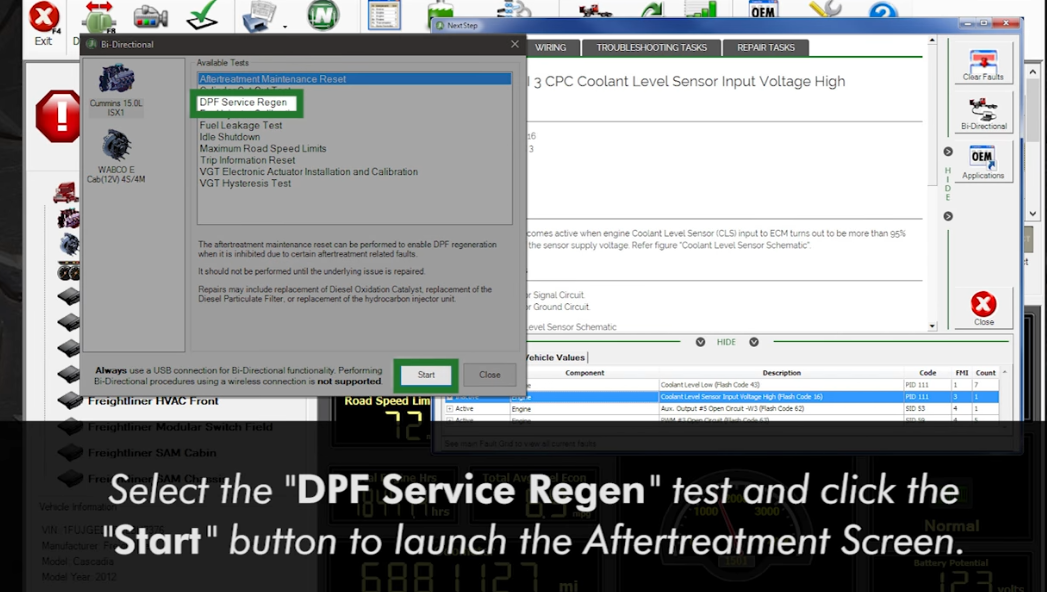Viewport: 1047px width, 592px height.
Task: Click the SID 53 code cell
Action: tap(927, 408)
